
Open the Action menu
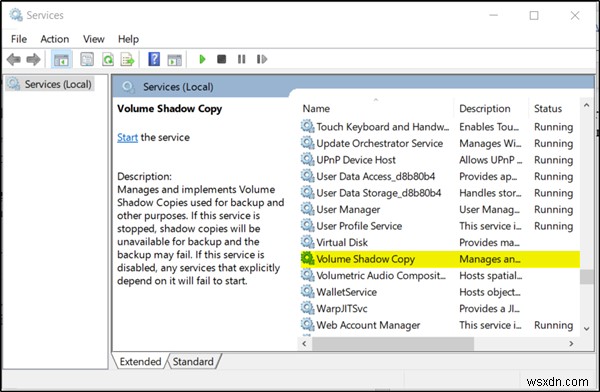tap(55, 39)
